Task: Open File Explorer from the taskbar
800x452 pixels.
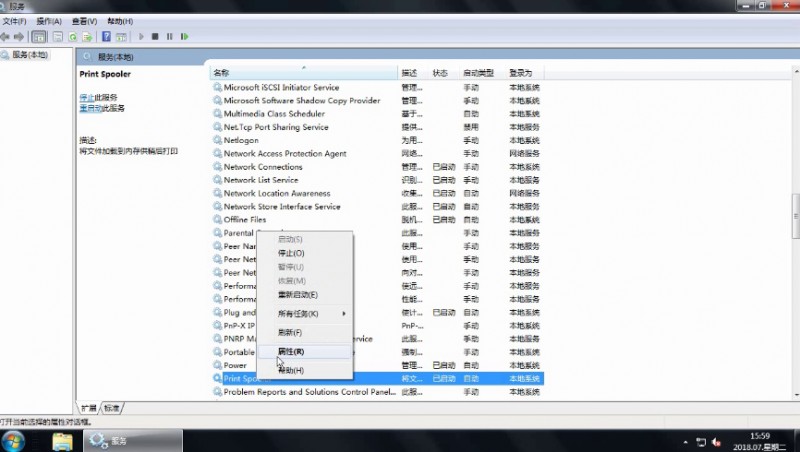Action: pos(62,441)
